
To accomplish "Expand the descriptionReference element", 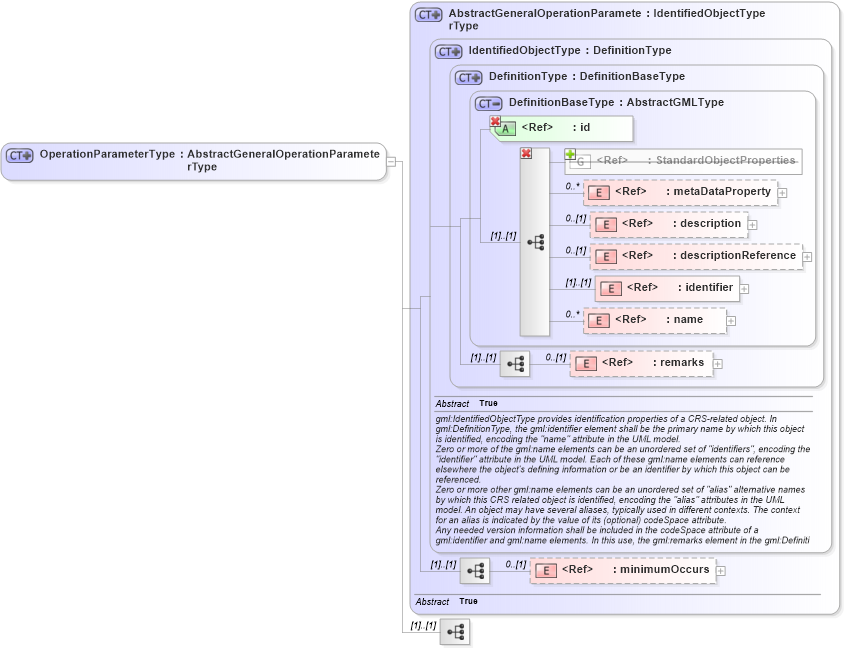I will [x=807, y=257].
